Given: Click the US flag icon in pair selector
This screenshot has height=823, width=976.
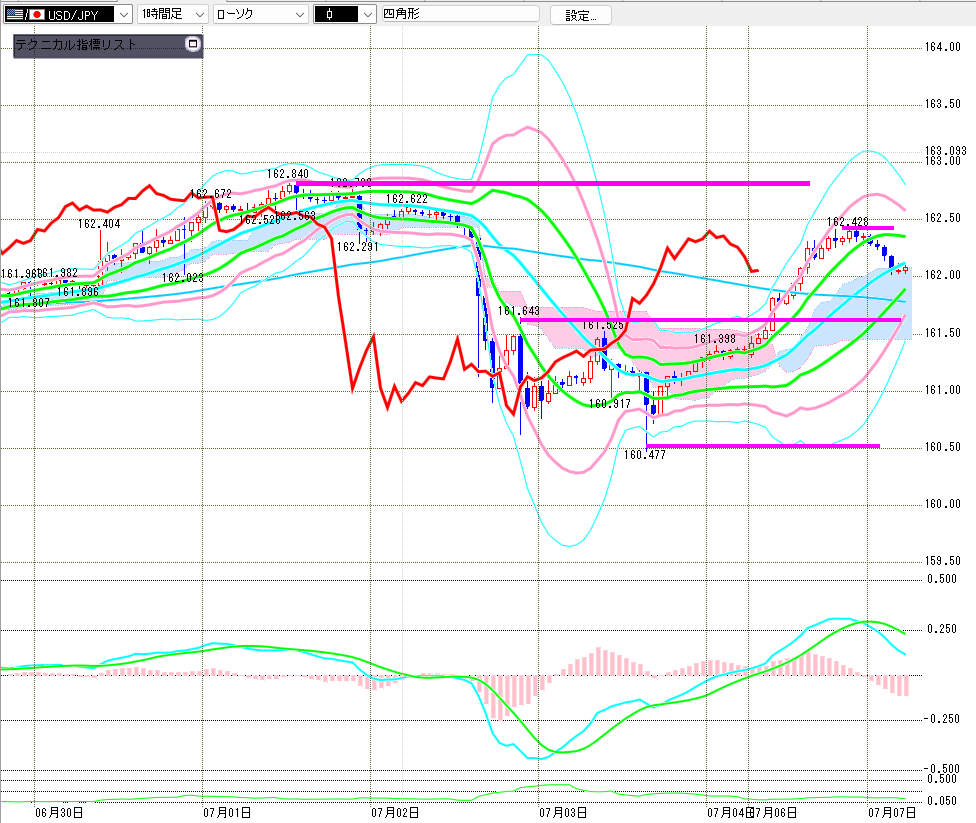Looking at the screenshot, I should pos(14,14).
